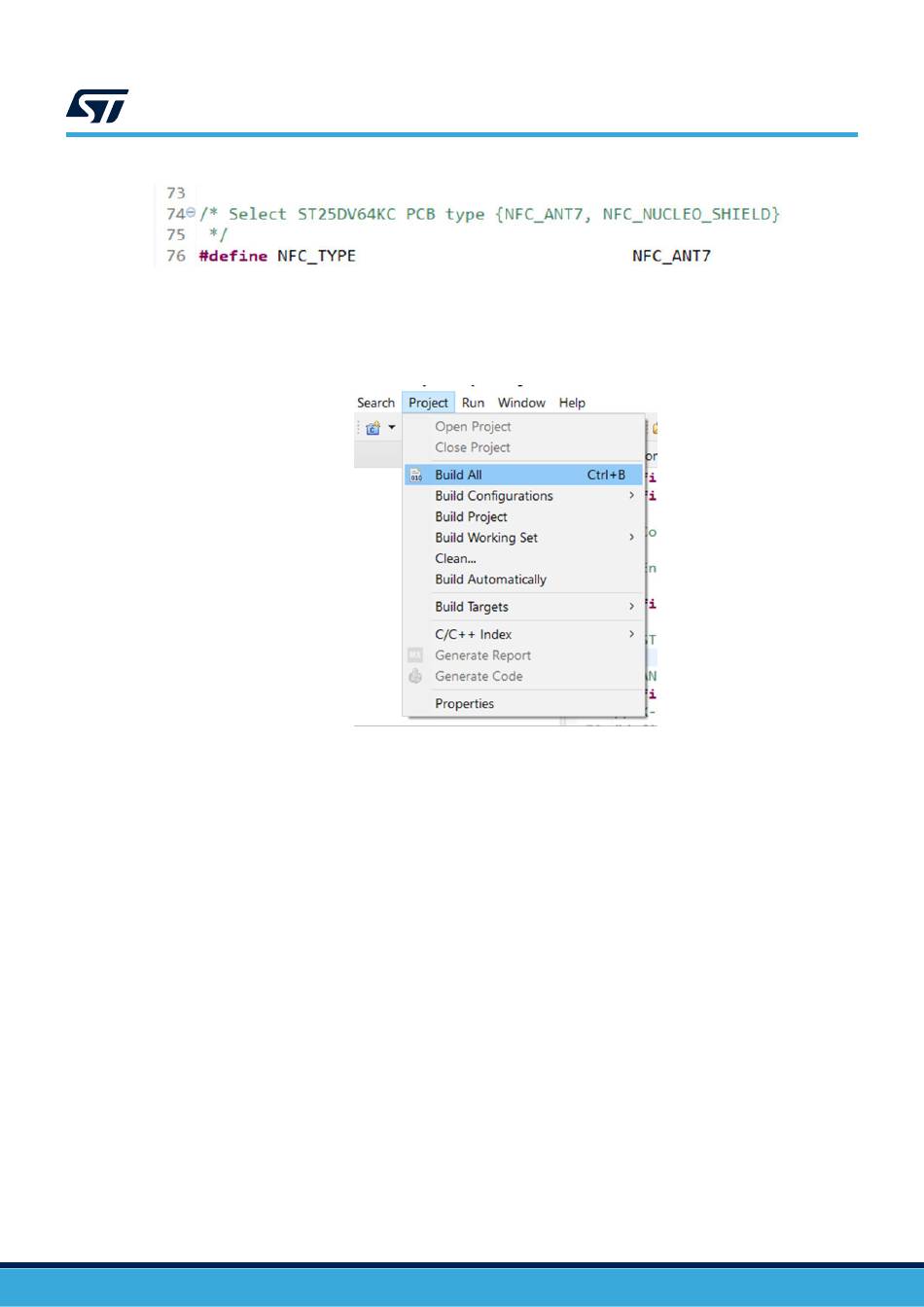Image resolution: width=924 pixels, height=1307 pixels.
Task: Expand the Build Working Set submenu arrow
Action: click(x=631, y=538)
